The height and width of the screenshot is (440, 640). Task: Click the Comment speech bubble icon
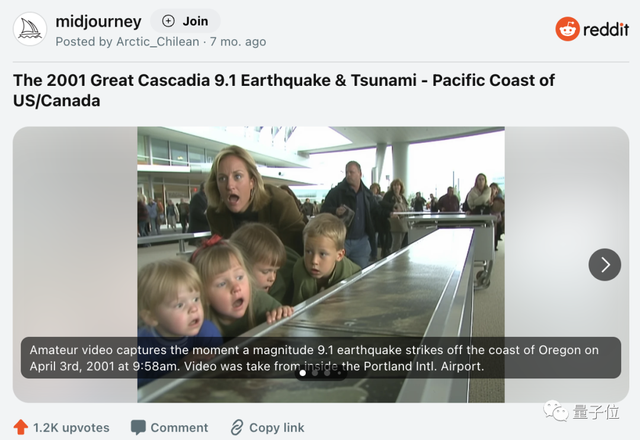click(138, 427)
